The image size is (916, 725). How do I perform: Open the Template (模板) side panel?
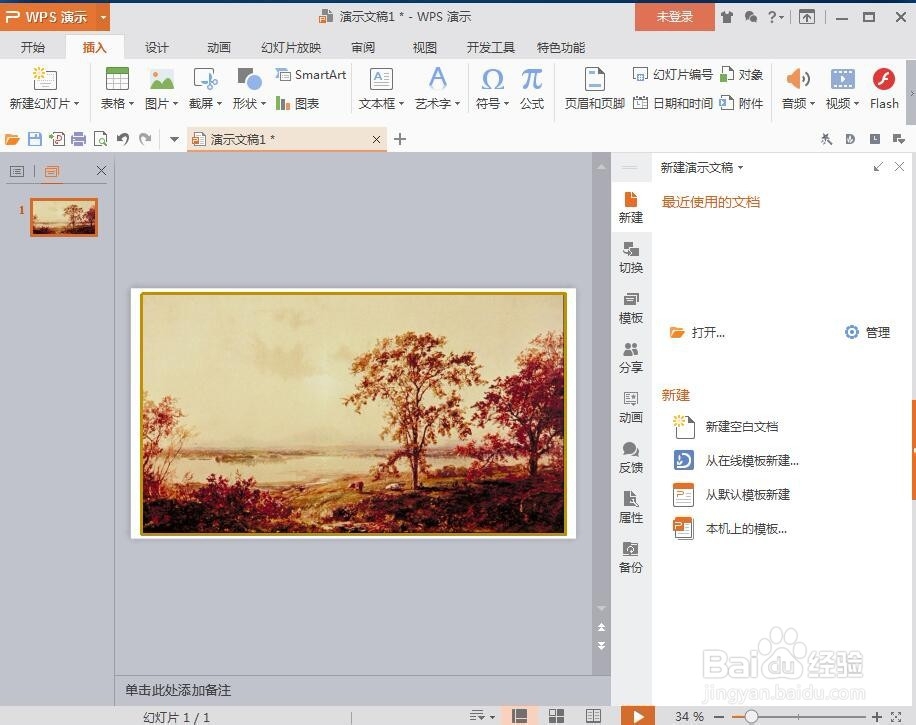pos(631,308)
